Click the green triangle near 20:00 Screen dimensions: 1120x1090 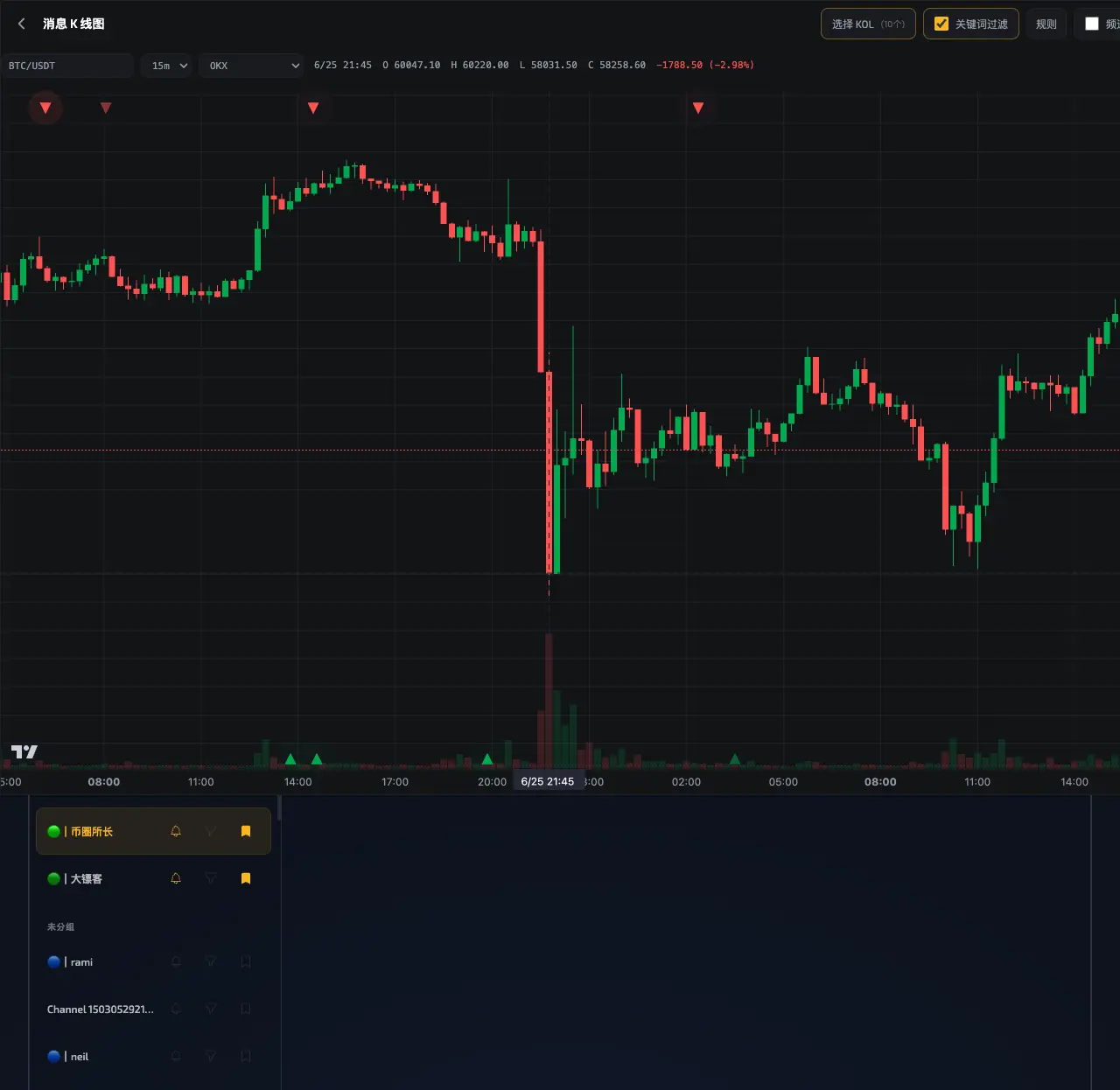(487, 758)
